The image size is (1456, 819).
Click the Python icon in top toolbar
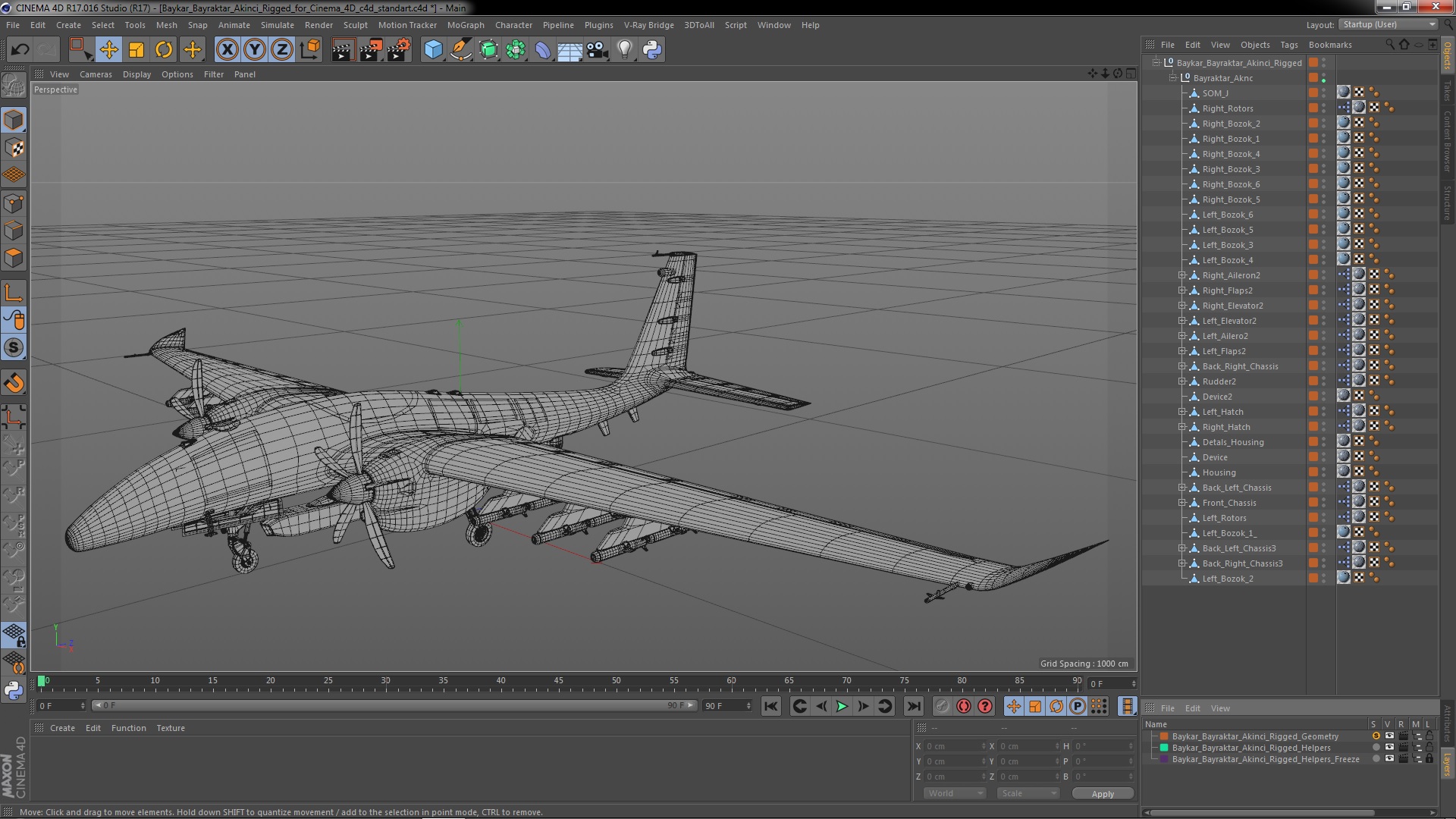(x=652, y=50)
